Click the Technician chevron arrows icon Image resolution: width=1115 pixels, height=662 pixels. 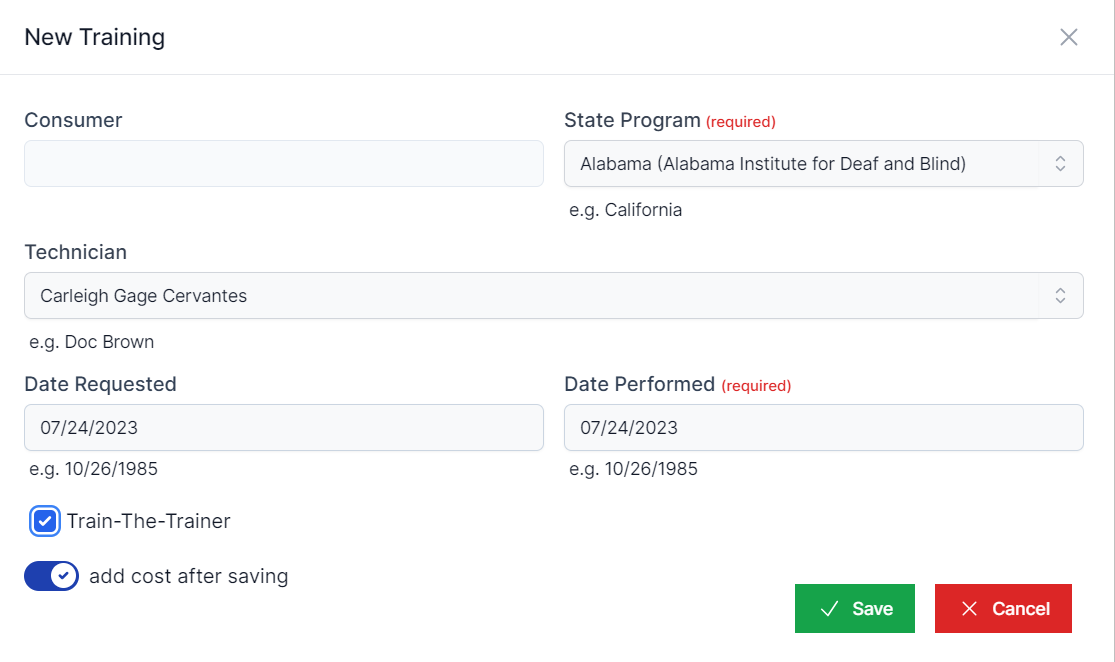(1061, 296)
